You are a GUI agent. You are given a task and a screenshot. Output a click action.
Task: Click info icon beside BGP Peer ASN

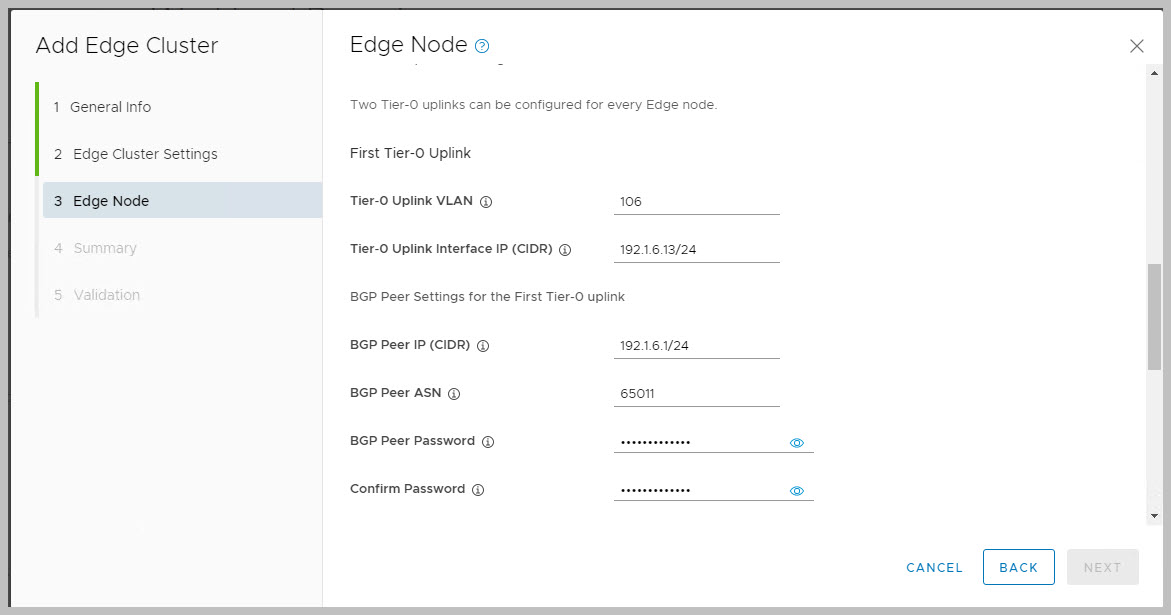pos(453,394)
